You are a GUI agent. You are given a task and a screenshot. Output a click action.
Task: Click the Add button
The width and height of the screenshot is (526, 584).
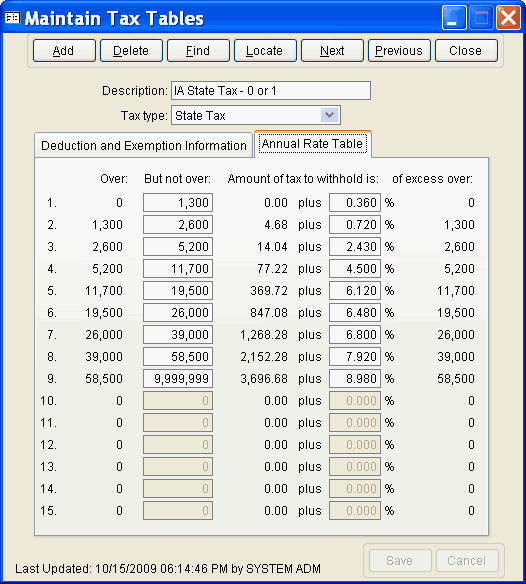click(64, 51)
